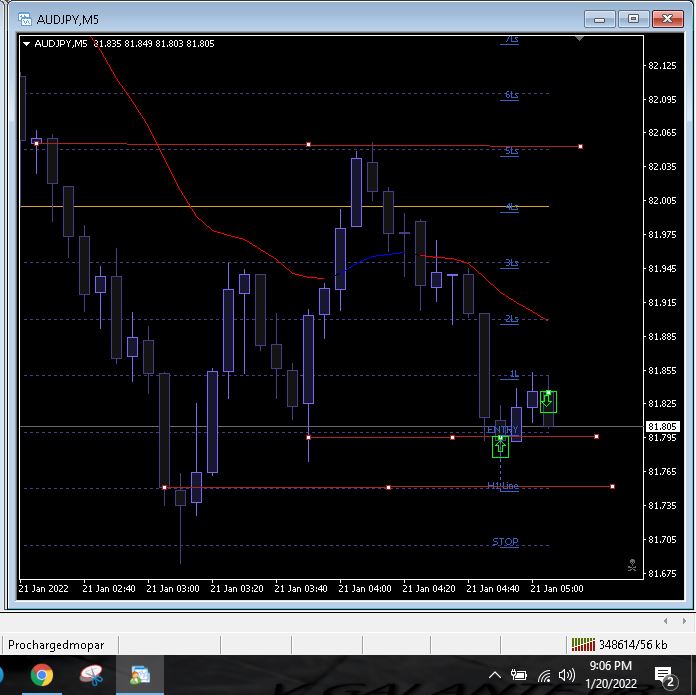Viewport: 696px width, 695px height.
Task: Open Google Chrome from the taskbar
Action: click(x=42, y=675)
